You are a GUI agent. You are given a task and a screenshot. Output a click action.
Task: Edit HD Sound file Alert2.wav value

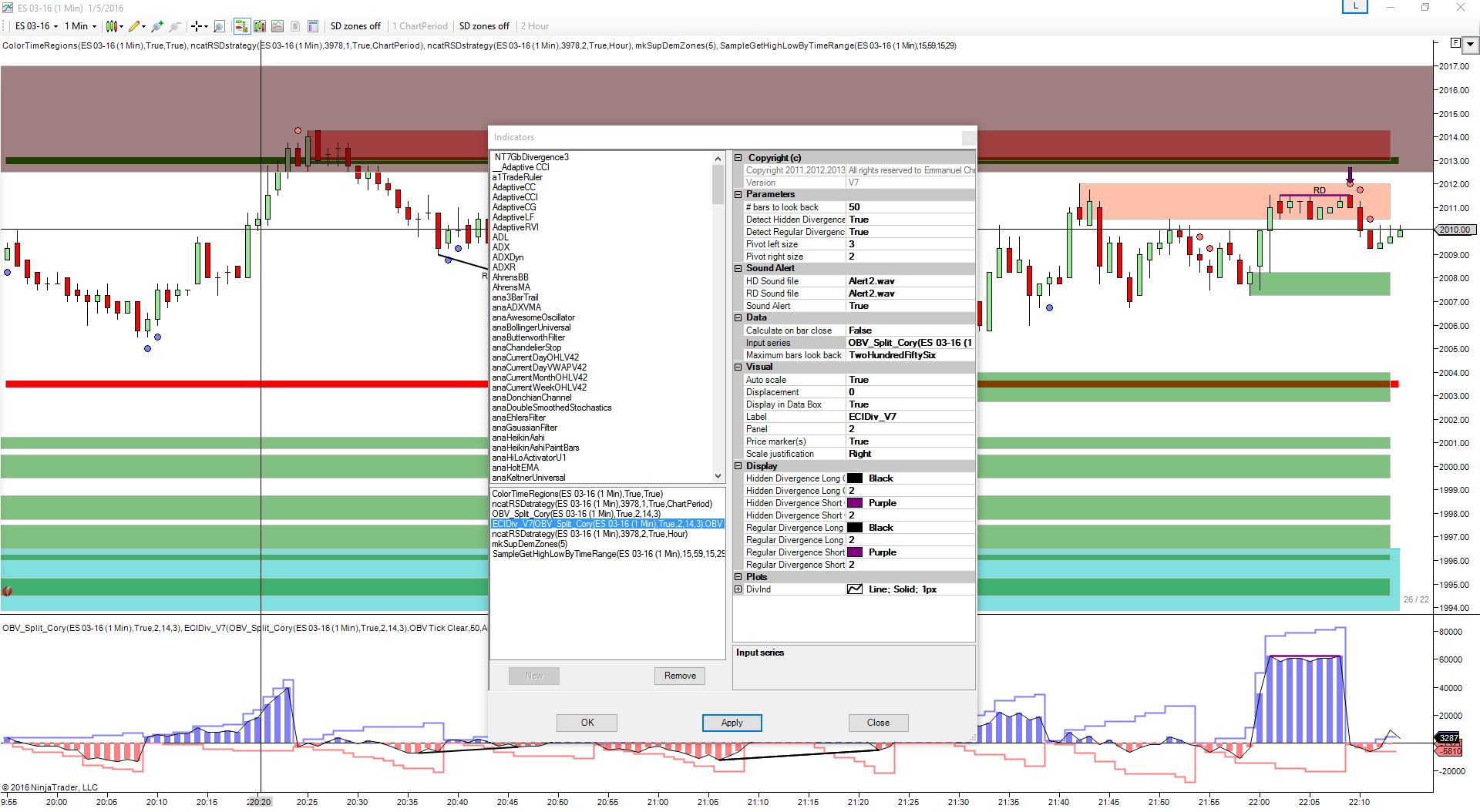pyautogui.click(x=910, y=281)
